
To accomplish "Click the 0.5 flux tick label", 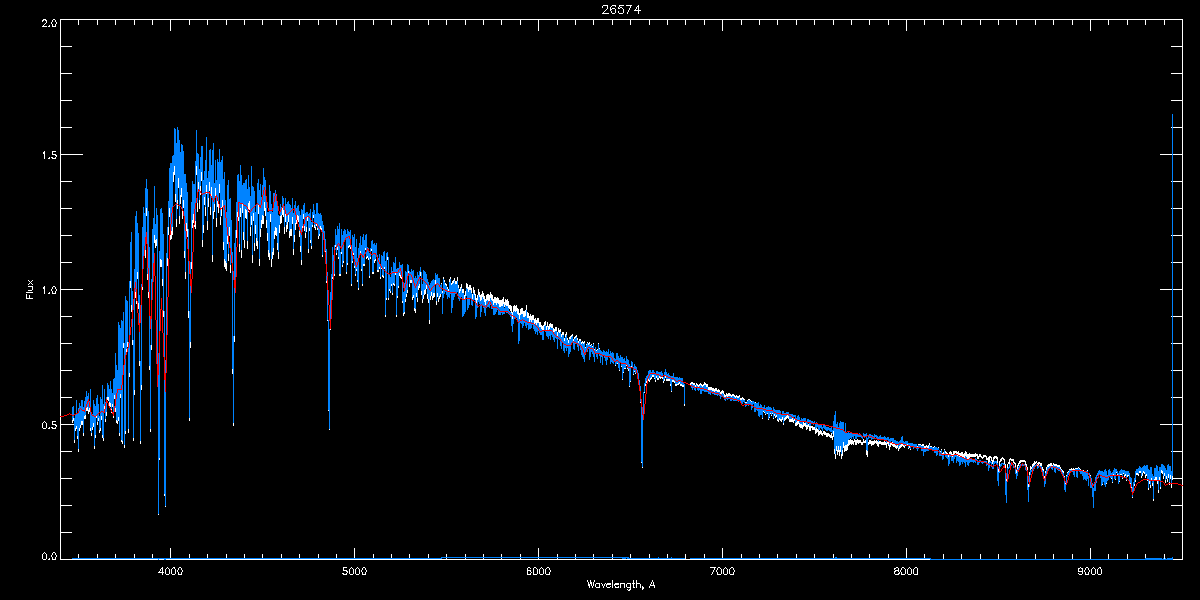I will click(x=48, y=423).
